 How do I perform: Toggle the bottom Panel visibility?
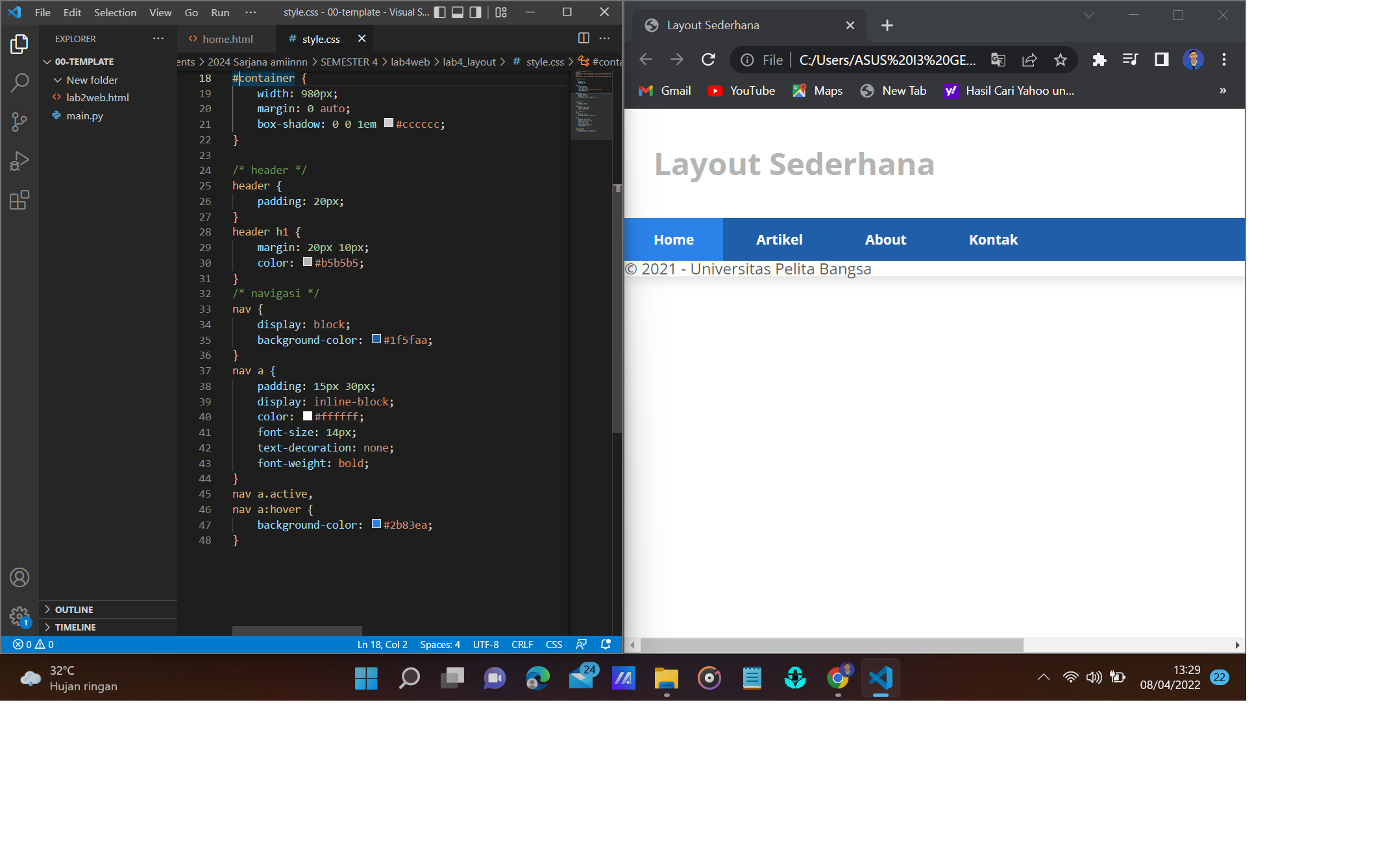click(x=458, y=12)
